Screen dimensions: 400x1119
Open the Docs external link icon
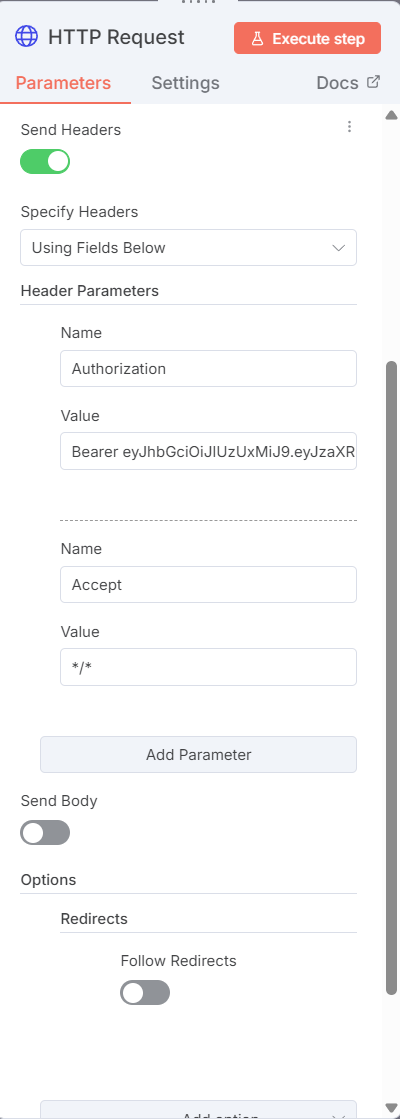(373, 81)
